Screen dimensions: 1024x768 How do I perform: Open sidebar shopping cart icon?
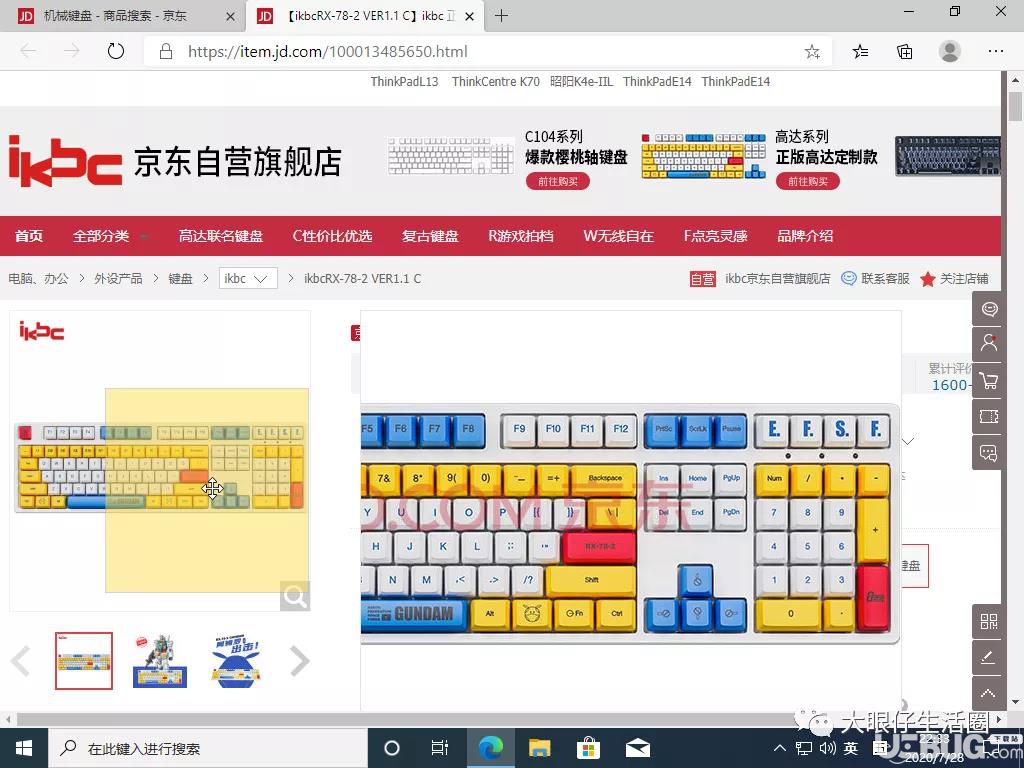(989, 381)
